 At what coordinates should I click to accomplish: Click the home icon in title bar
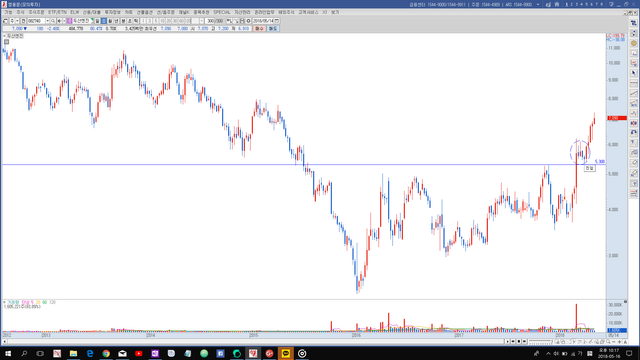tap(557, 4)
